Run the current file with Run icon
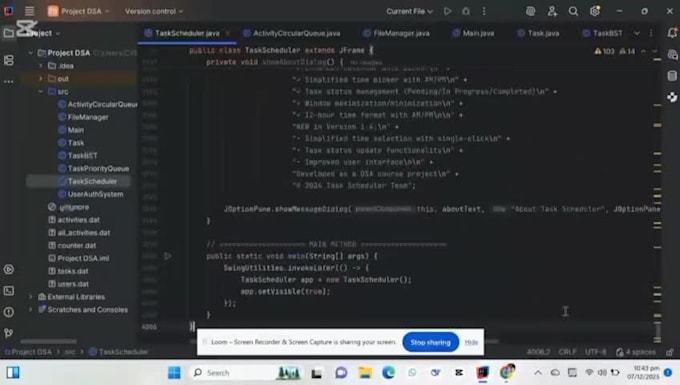Viewport: 680px width, 385px height. 448,11
